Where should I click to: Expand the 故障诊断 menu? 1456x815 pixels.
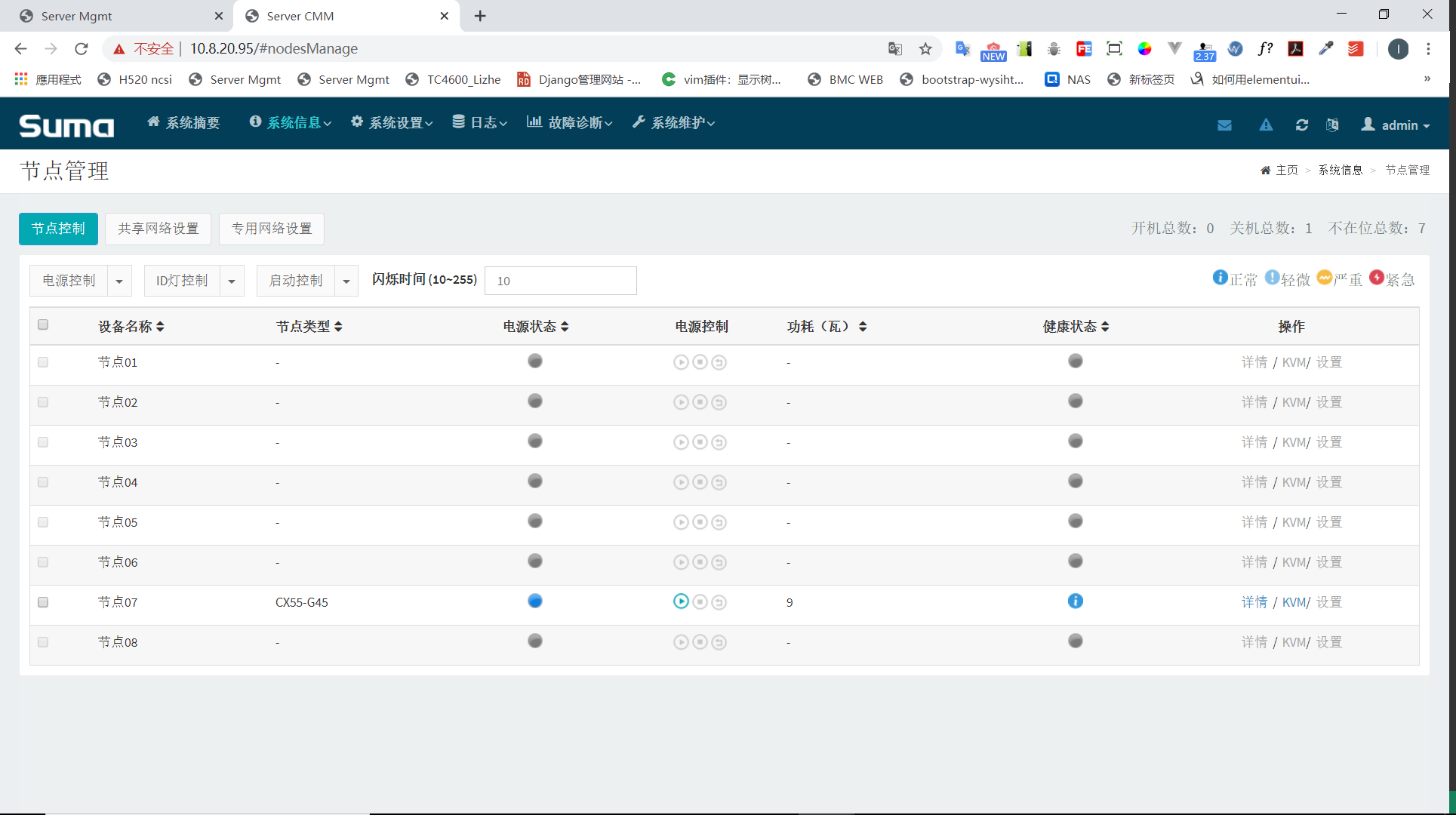click(570, 123)
